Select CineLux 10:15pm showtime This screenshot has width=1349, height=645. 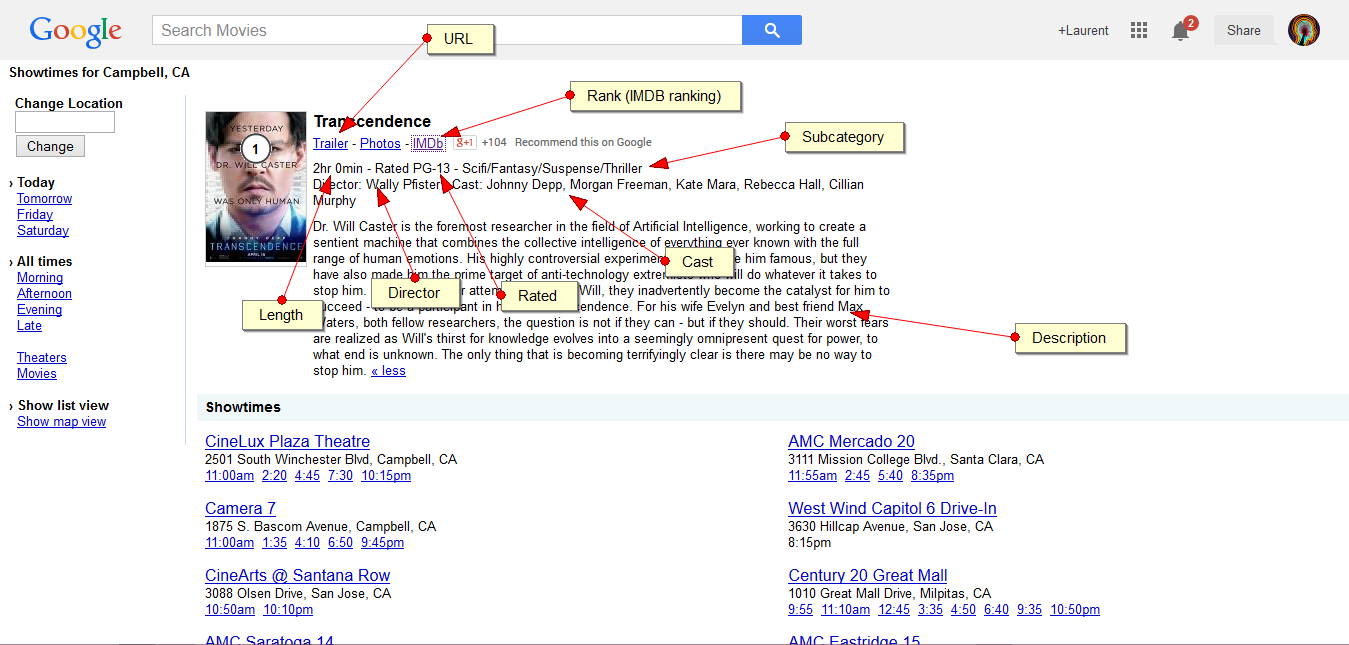[x=386, y=476]
